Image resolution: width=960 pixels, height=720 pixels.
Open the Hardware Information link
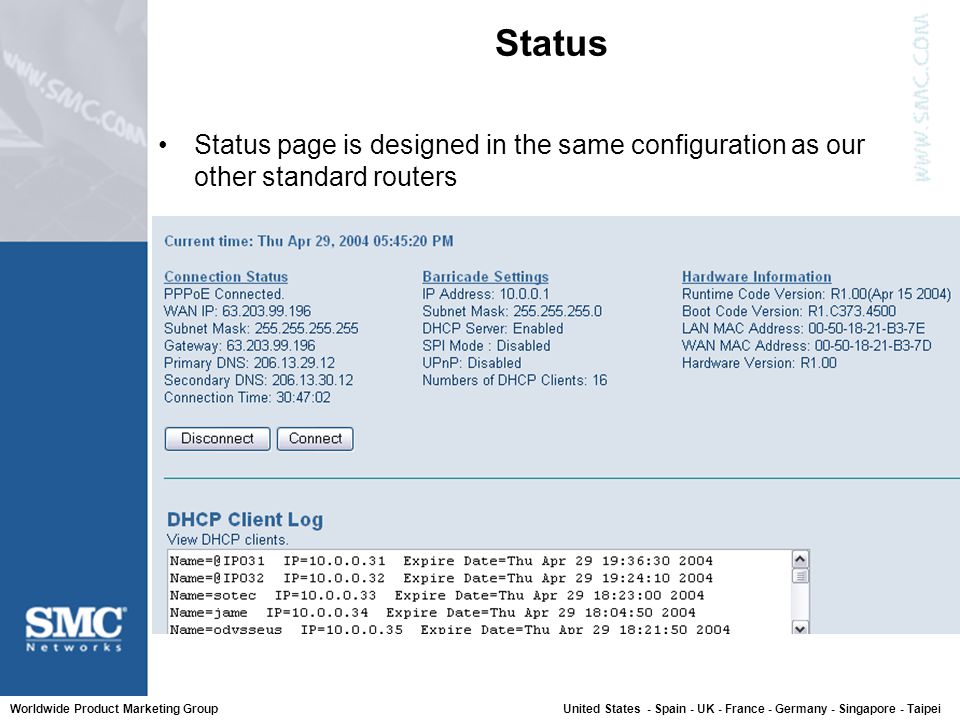pyautogui.click(x=757, y=277)
